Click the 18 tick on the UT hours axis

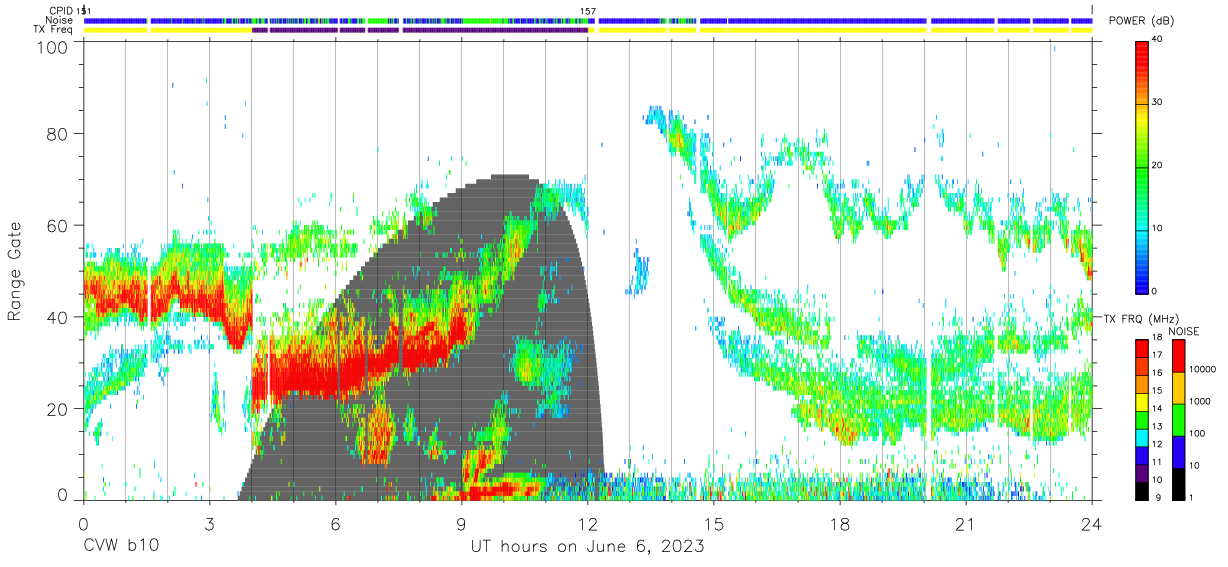click(839, 523)
